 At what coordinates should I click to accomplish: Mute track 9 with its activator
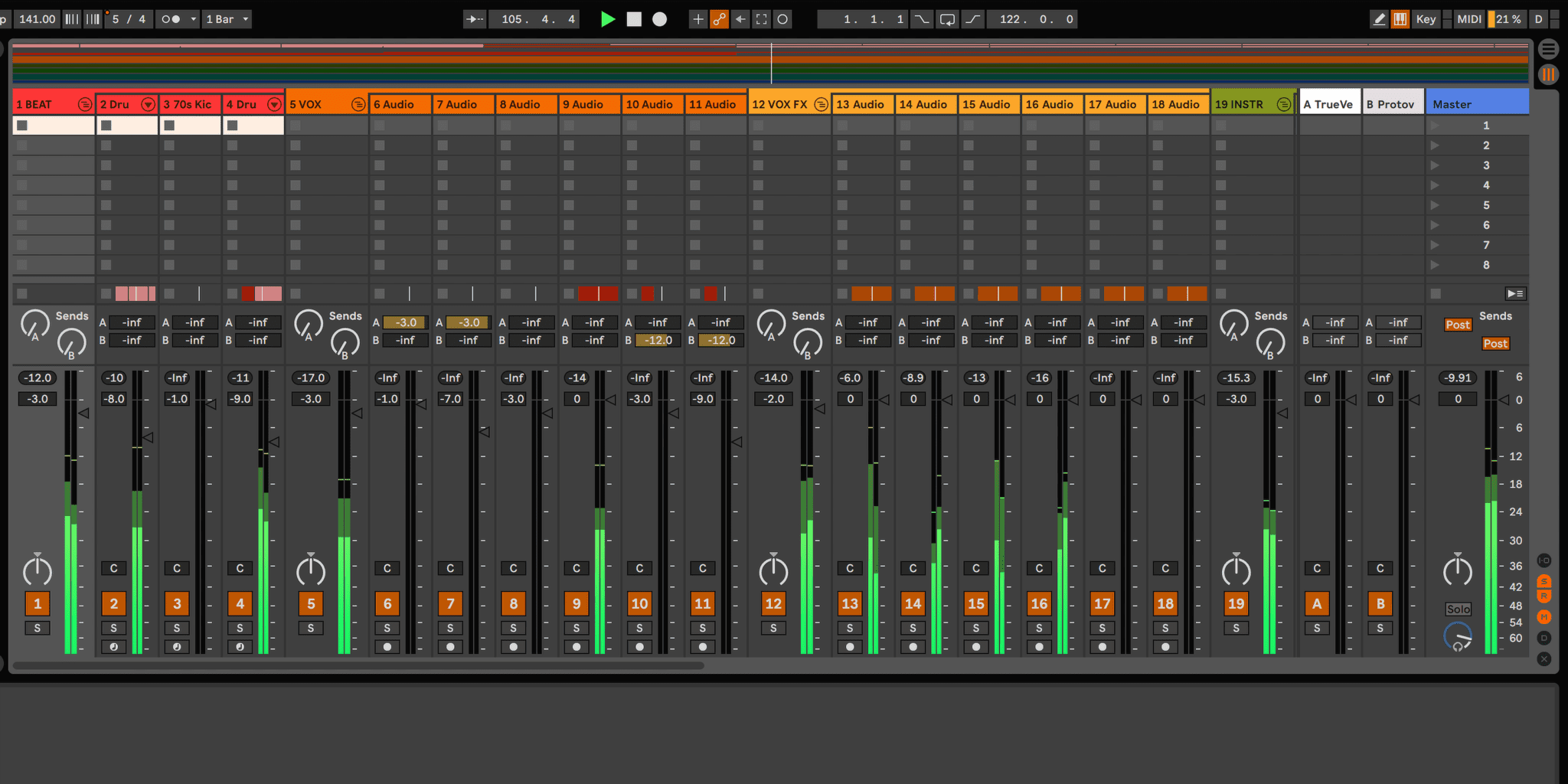pos(577,603)
